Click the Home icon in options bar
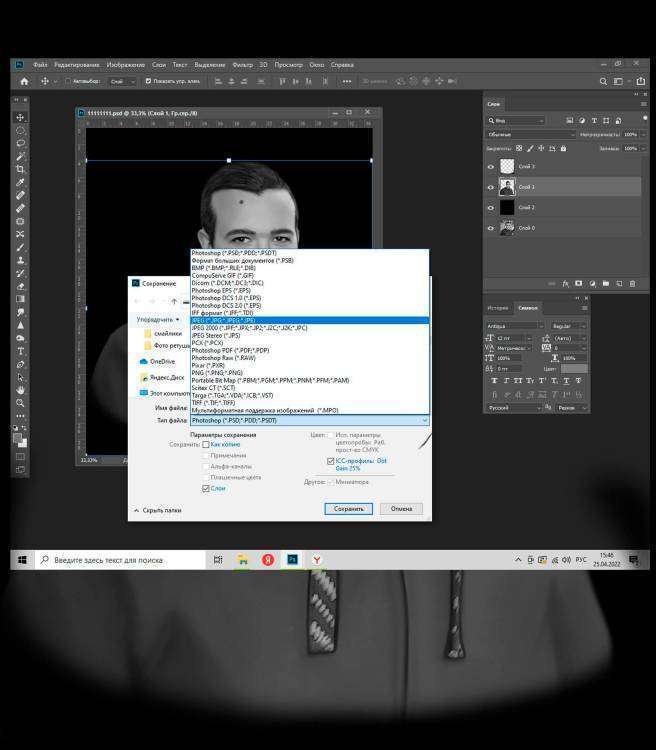This screenshot has width=656, height=750. click(24, 81)
